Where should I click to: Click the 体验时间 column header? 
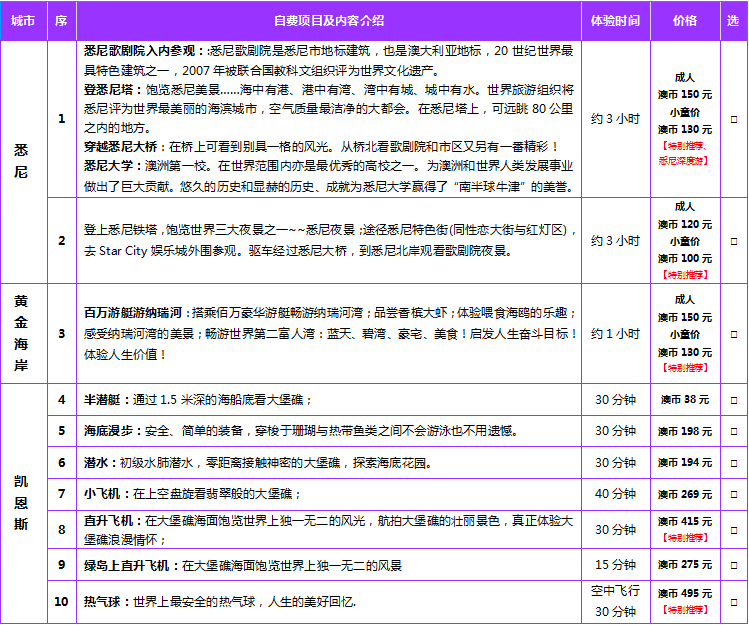(615, 20)
